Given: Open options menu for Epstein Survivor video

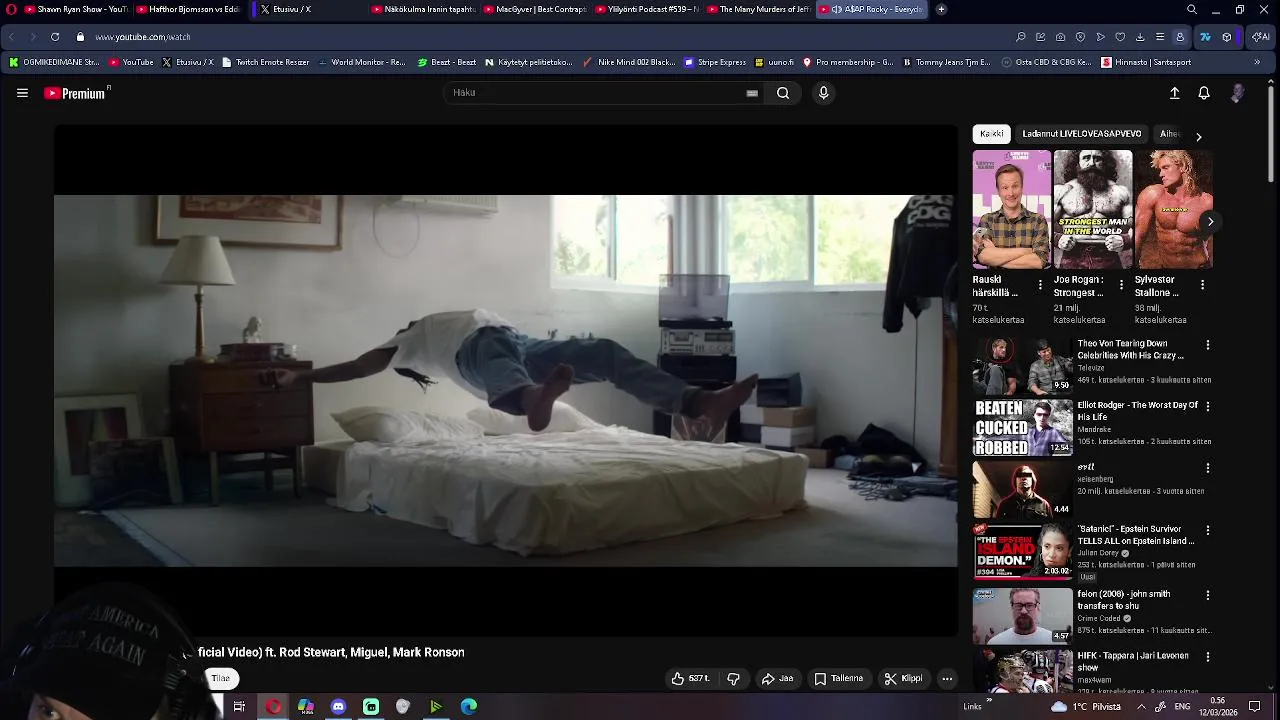Looking at the screenshot, I should point(1207,531).
